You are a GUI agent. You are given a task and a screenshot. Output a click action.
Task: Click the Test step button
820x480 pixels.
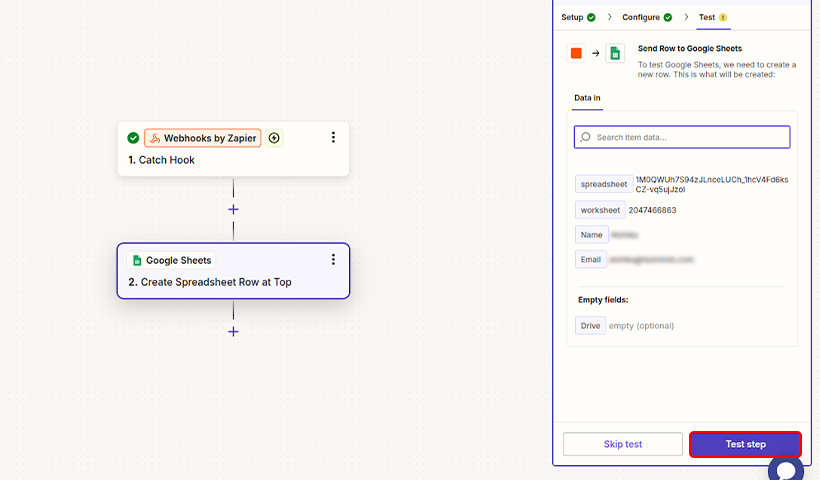point(745,444)
